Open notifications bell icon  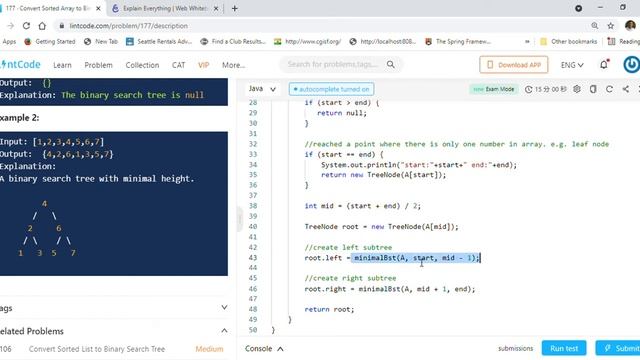point(604,64)
